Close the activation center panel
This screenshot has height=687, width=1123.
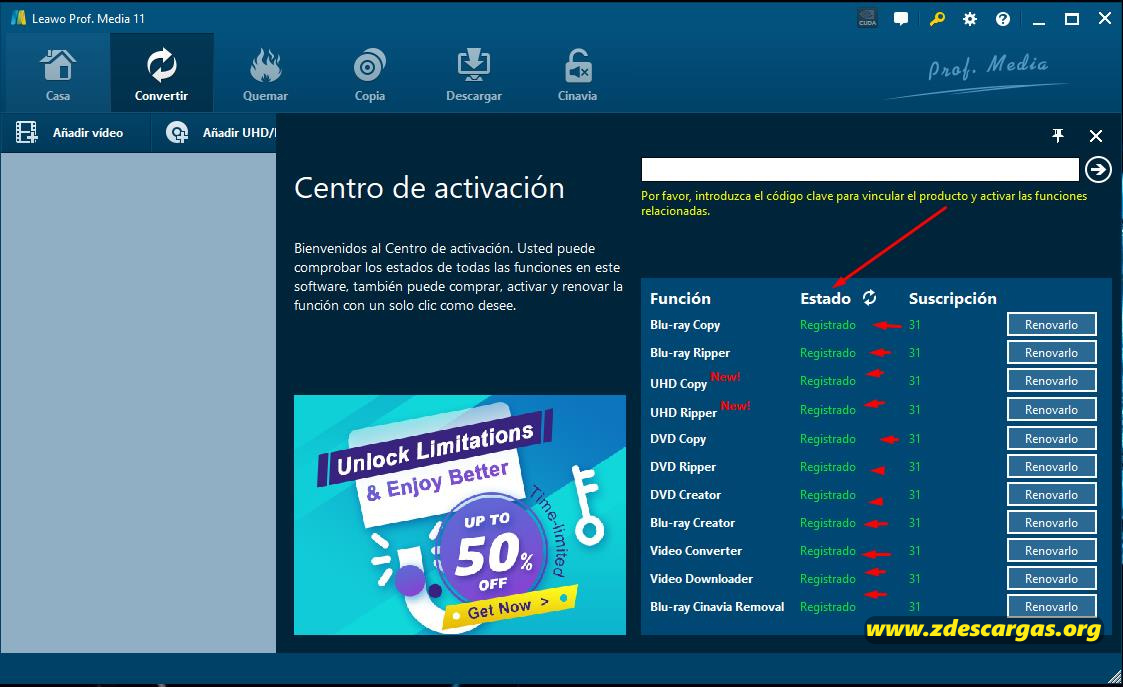(1096, 135)
